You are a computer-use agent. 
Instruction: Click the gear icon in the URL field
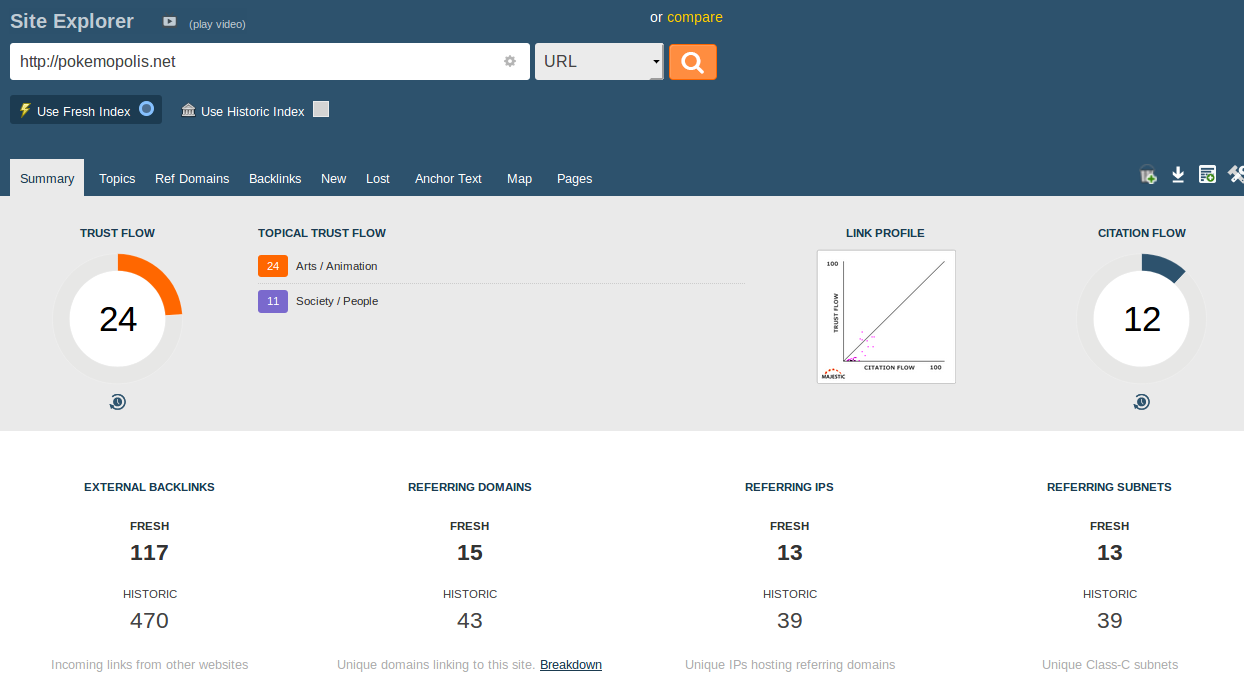pyautogui.click(x=510, y=61)
